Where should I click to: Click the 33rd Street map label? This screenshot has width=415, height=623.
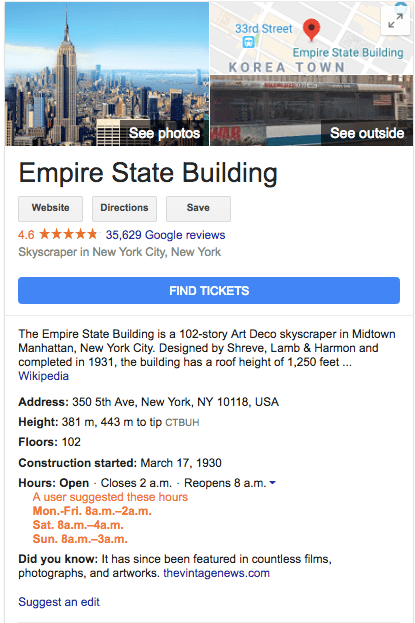pos(264,29)
